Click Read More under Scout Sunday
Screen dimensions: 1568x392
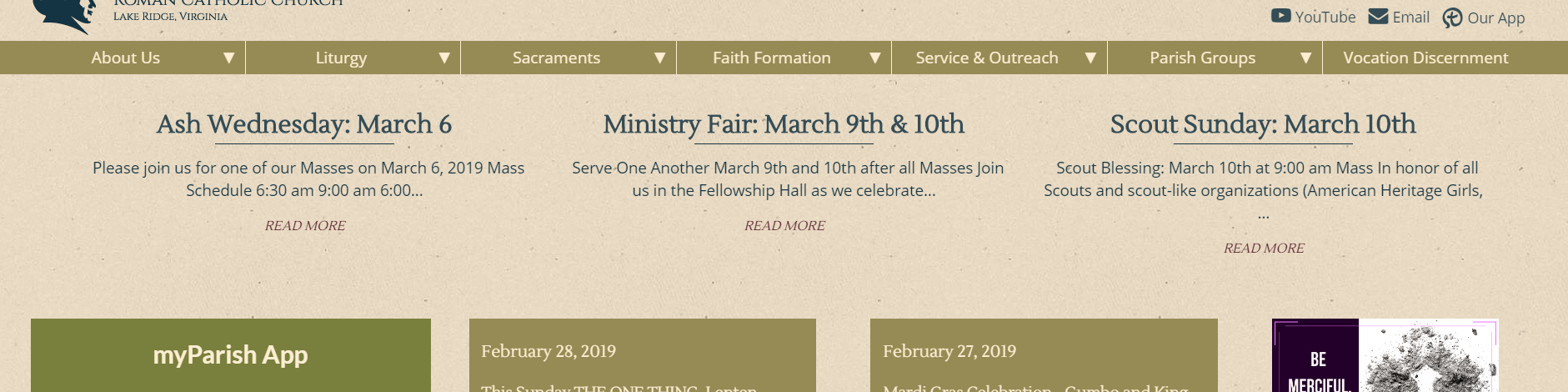point(1264,248)
